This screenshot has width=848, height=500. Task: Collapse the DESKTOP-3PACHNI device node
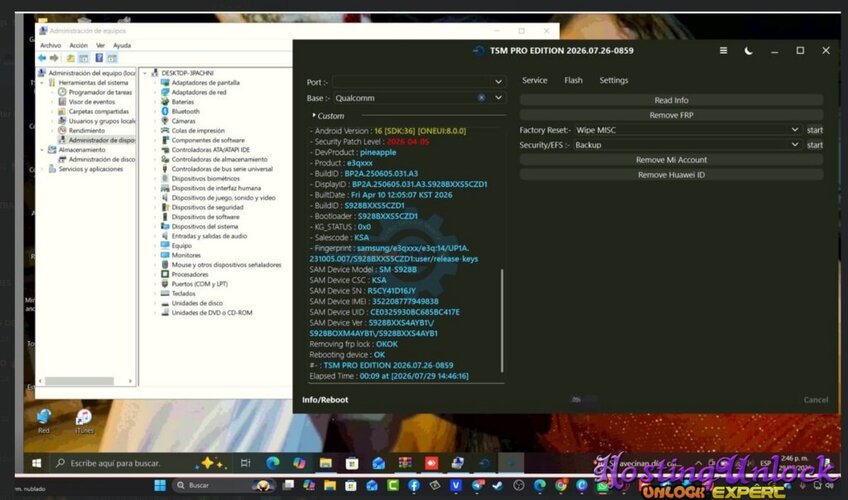(145, 73)
